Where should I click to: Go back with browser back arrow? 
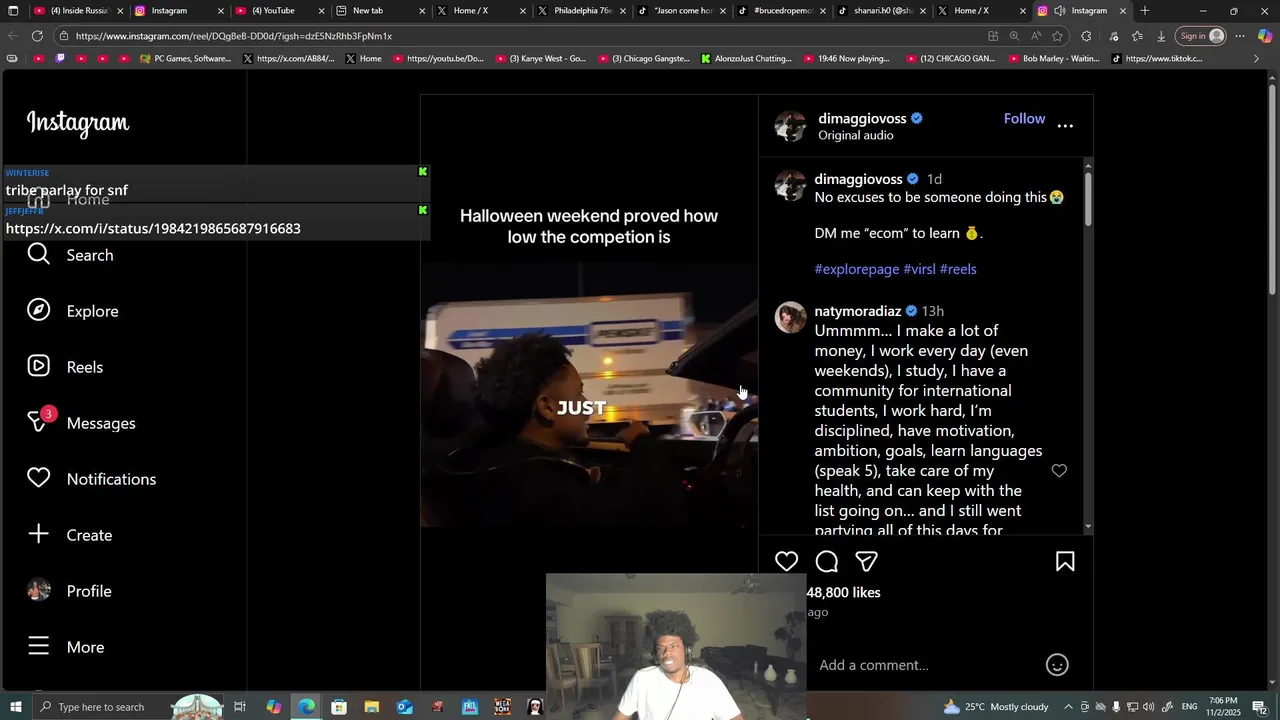tap(13, 36)
